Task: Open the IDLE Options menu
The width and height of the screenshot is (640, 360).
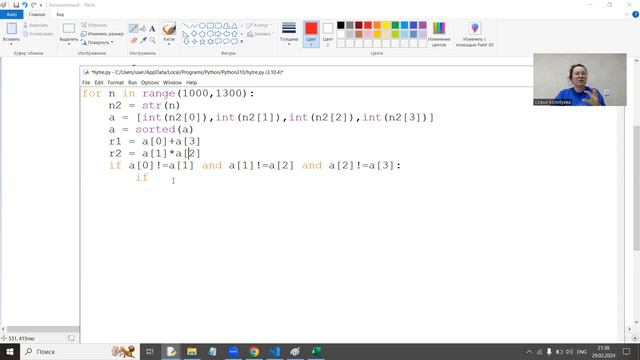Action: pyautogui.click(x=150, y=82)
